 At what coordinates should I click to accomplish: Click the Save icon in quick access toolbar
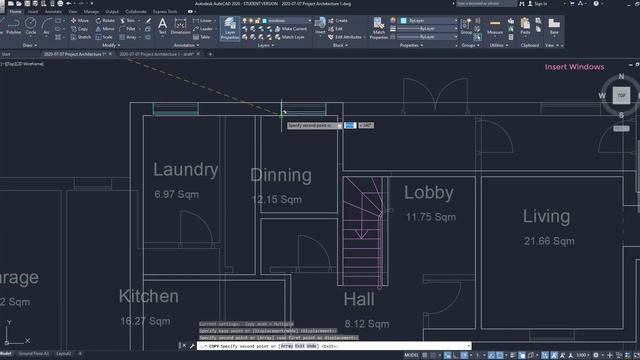[x=27, y=4]
